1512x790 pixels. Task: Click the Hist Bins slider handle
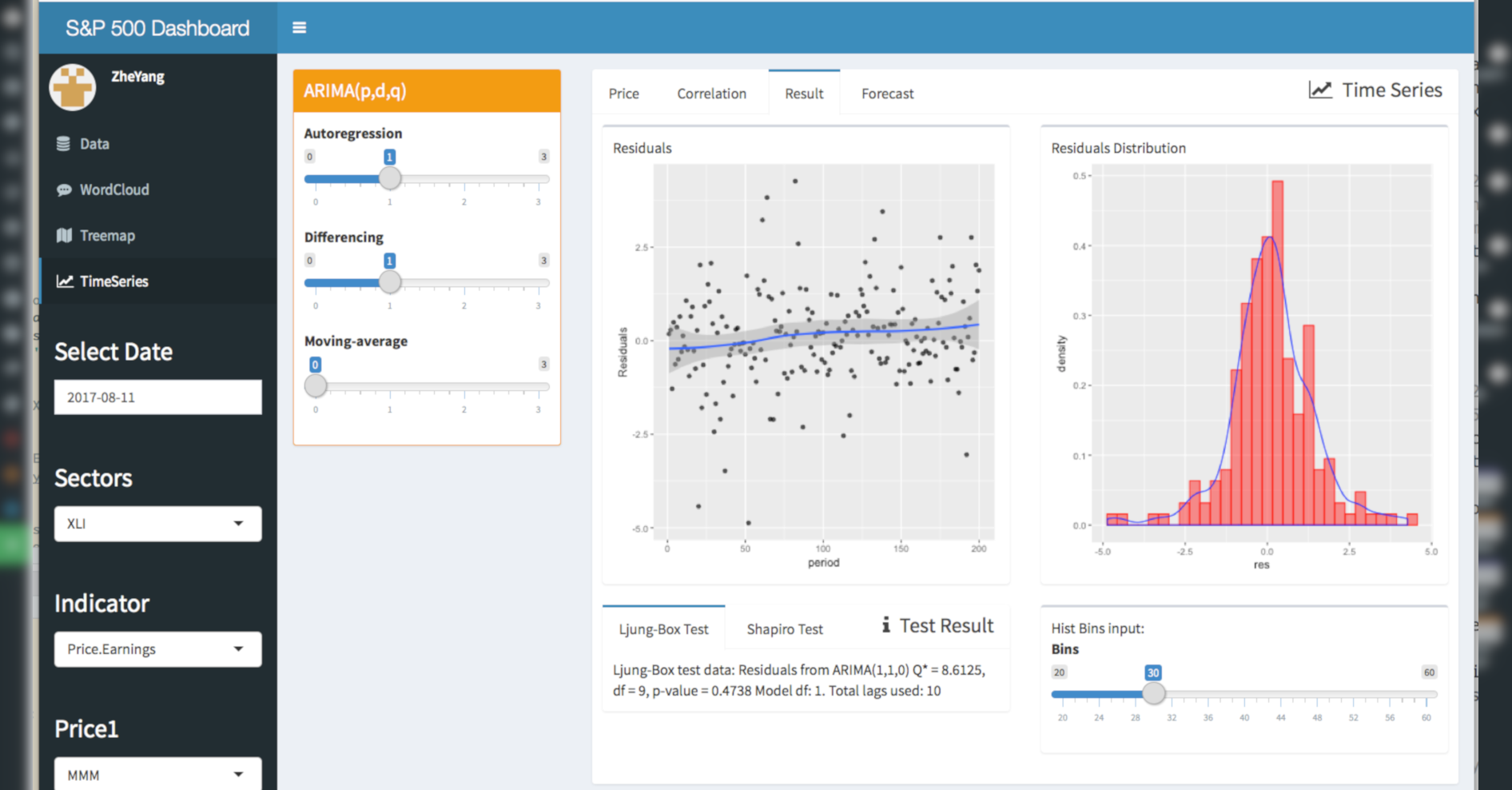coord(1153,693)
